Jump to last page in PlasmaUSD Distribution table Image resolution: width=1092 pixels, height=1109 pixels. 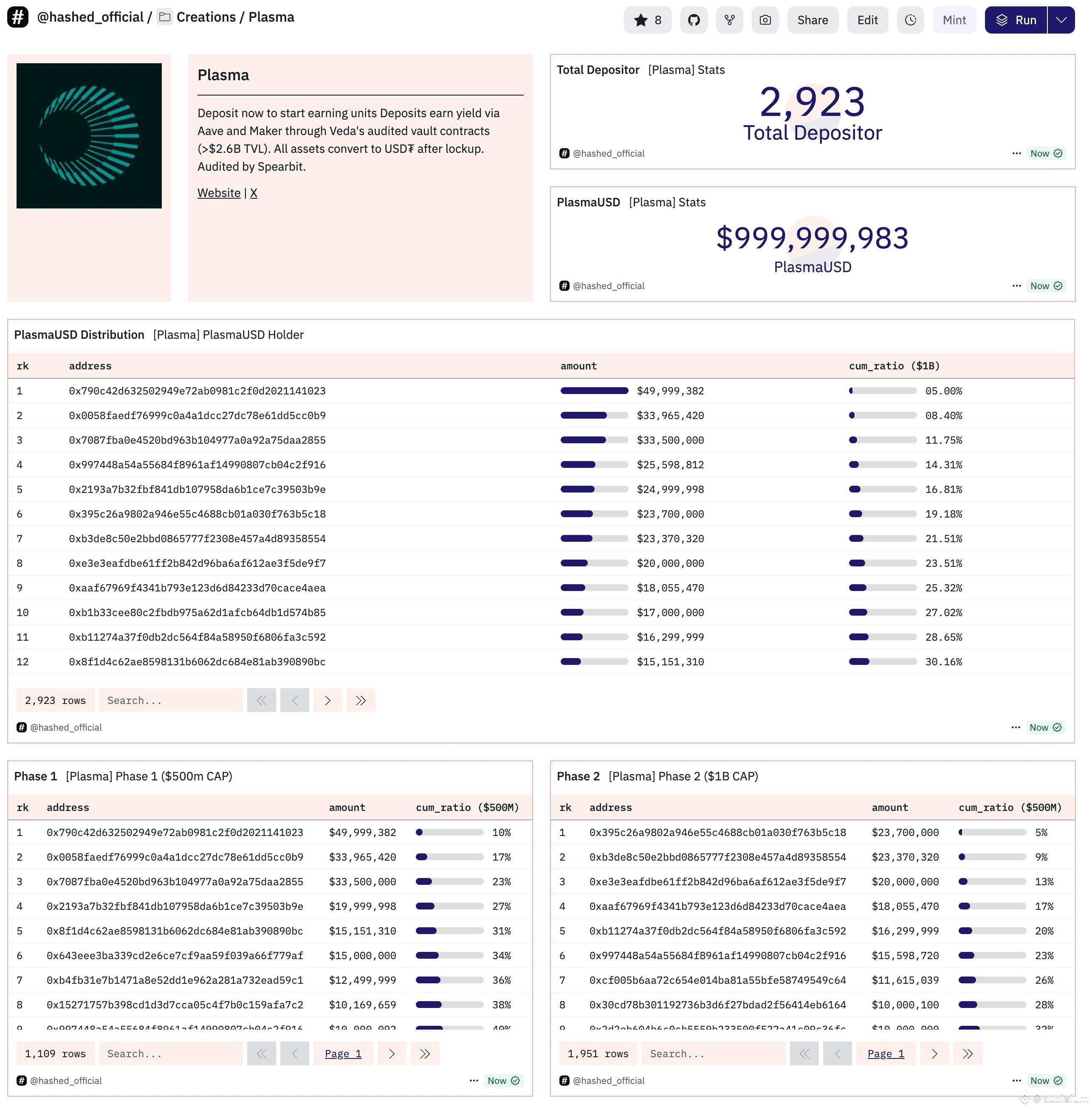point(361,700)
